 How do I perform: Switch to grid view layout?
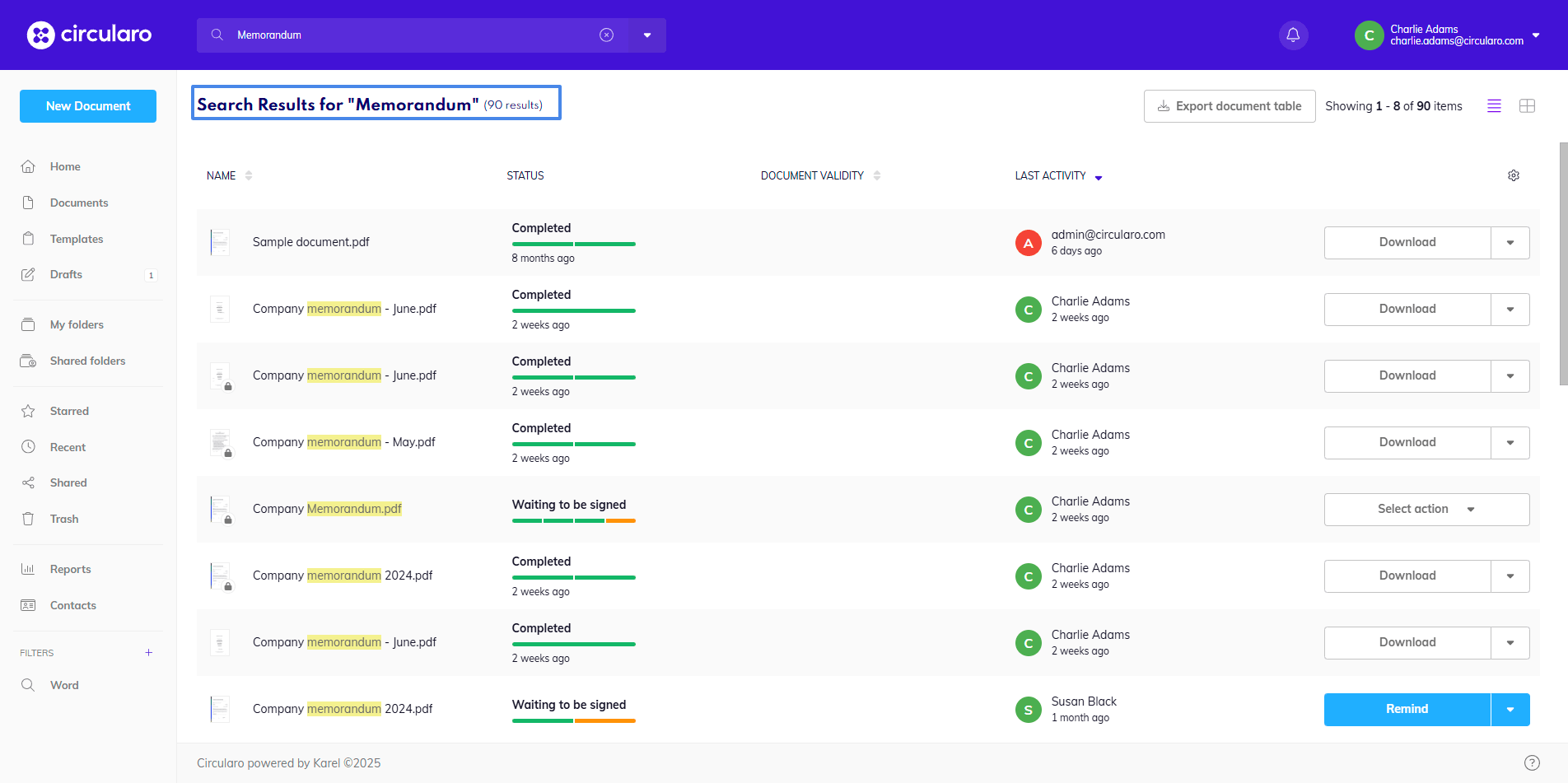pos(1527,106)
